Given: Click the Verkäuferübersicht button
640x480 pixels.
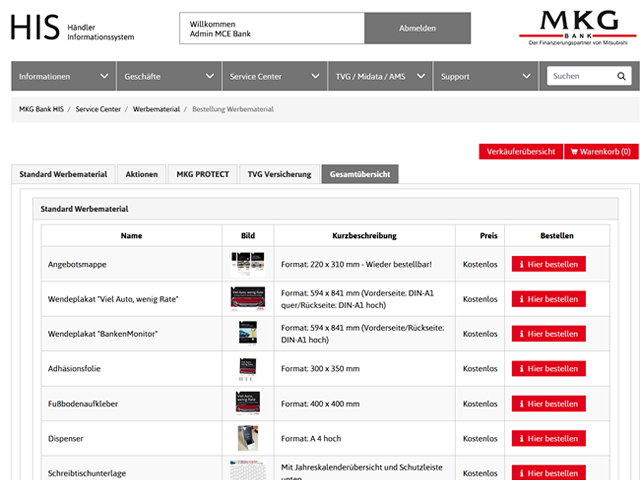Looking at the screenshot, I should pyautogui.click(x=521, y=151).
